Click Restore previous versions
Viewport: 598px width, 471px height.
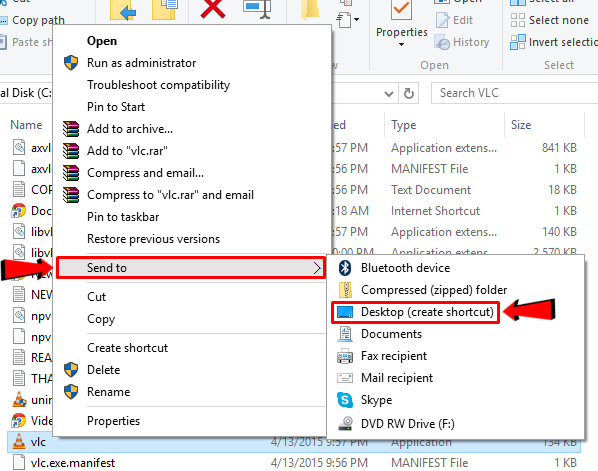click(153, 239)
